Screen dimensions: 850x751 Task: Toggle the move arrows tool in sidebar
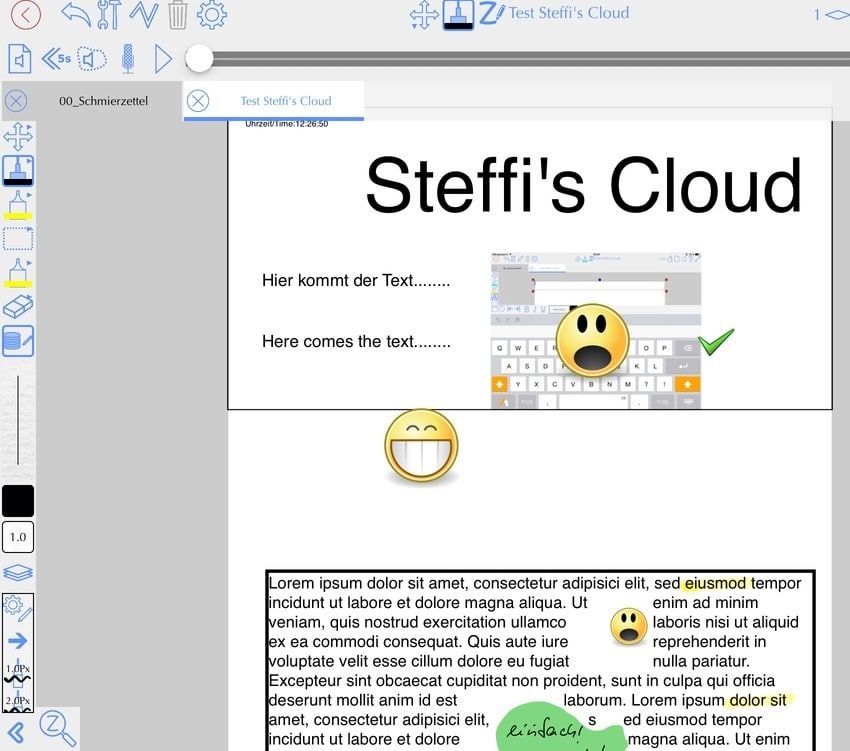pos(18,136)
